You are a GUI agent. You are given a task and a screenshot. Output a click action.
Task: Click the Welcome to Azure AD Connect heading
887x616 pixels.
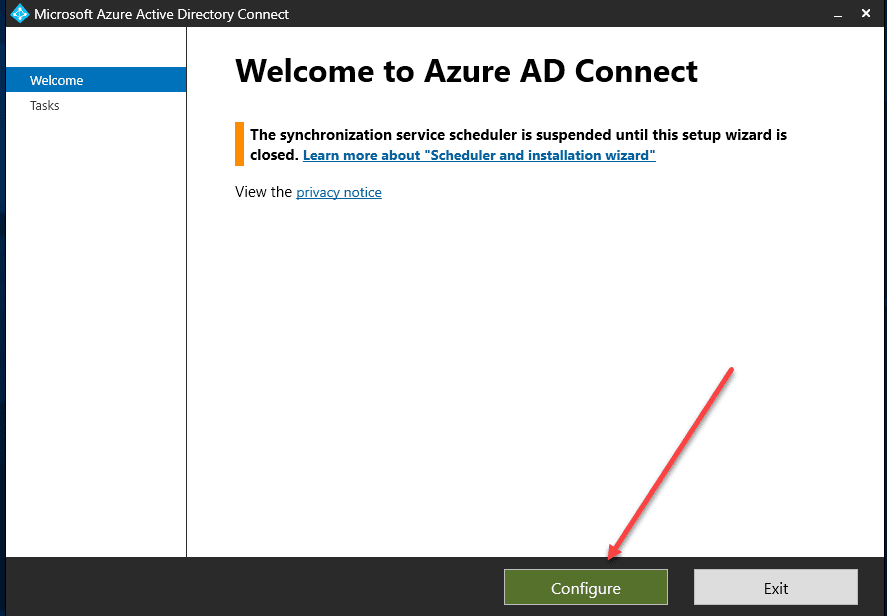(466, 71)
